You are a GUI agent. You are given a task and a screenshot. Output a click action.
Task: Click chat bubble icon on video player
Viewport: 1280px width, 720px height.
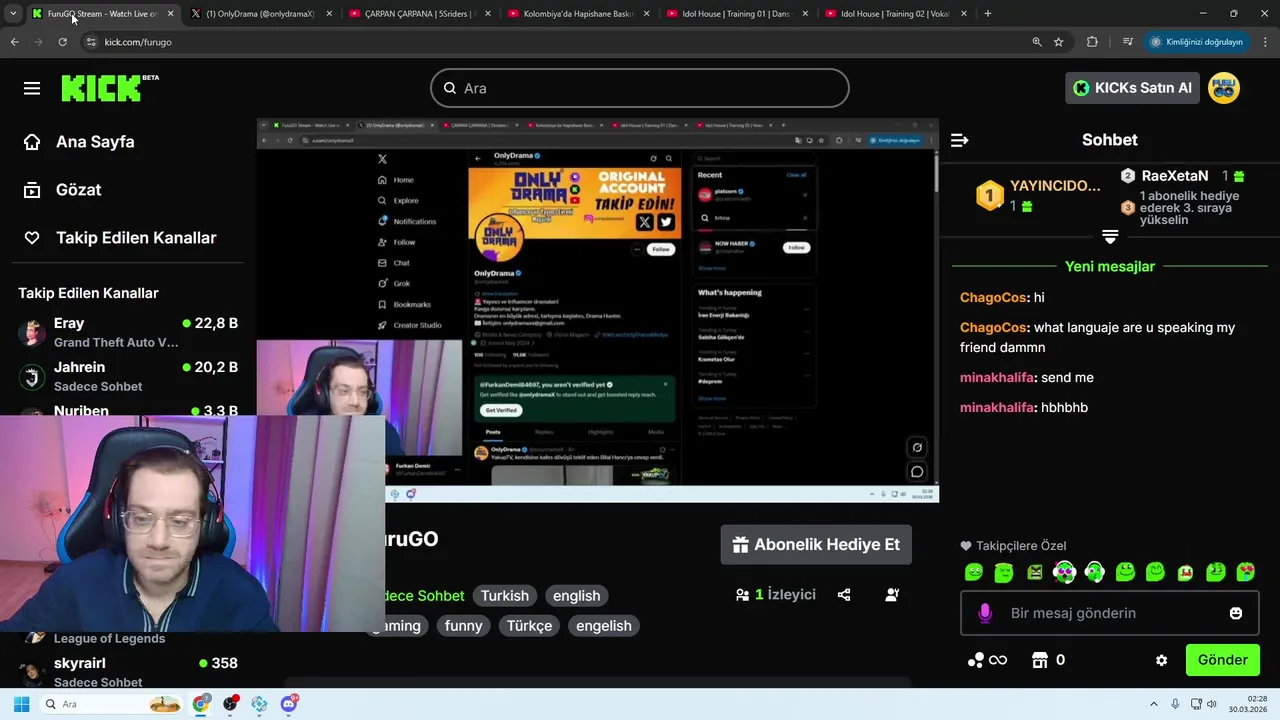point(917,471)
